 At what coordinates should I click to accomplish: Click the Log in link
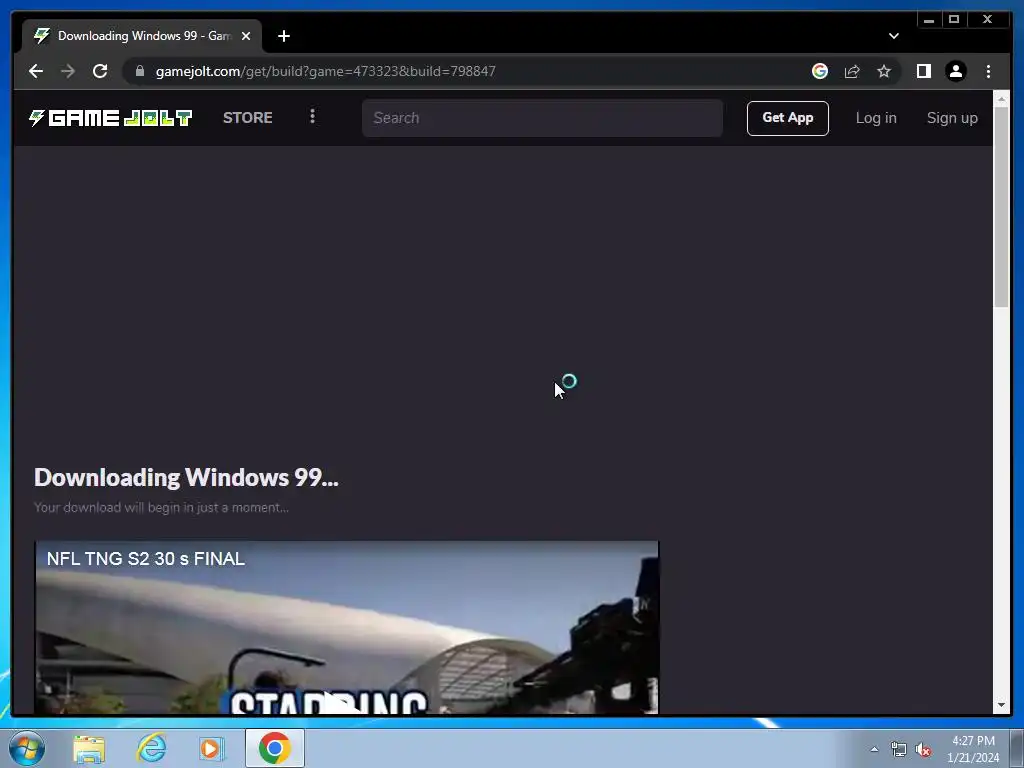(876, 118)
